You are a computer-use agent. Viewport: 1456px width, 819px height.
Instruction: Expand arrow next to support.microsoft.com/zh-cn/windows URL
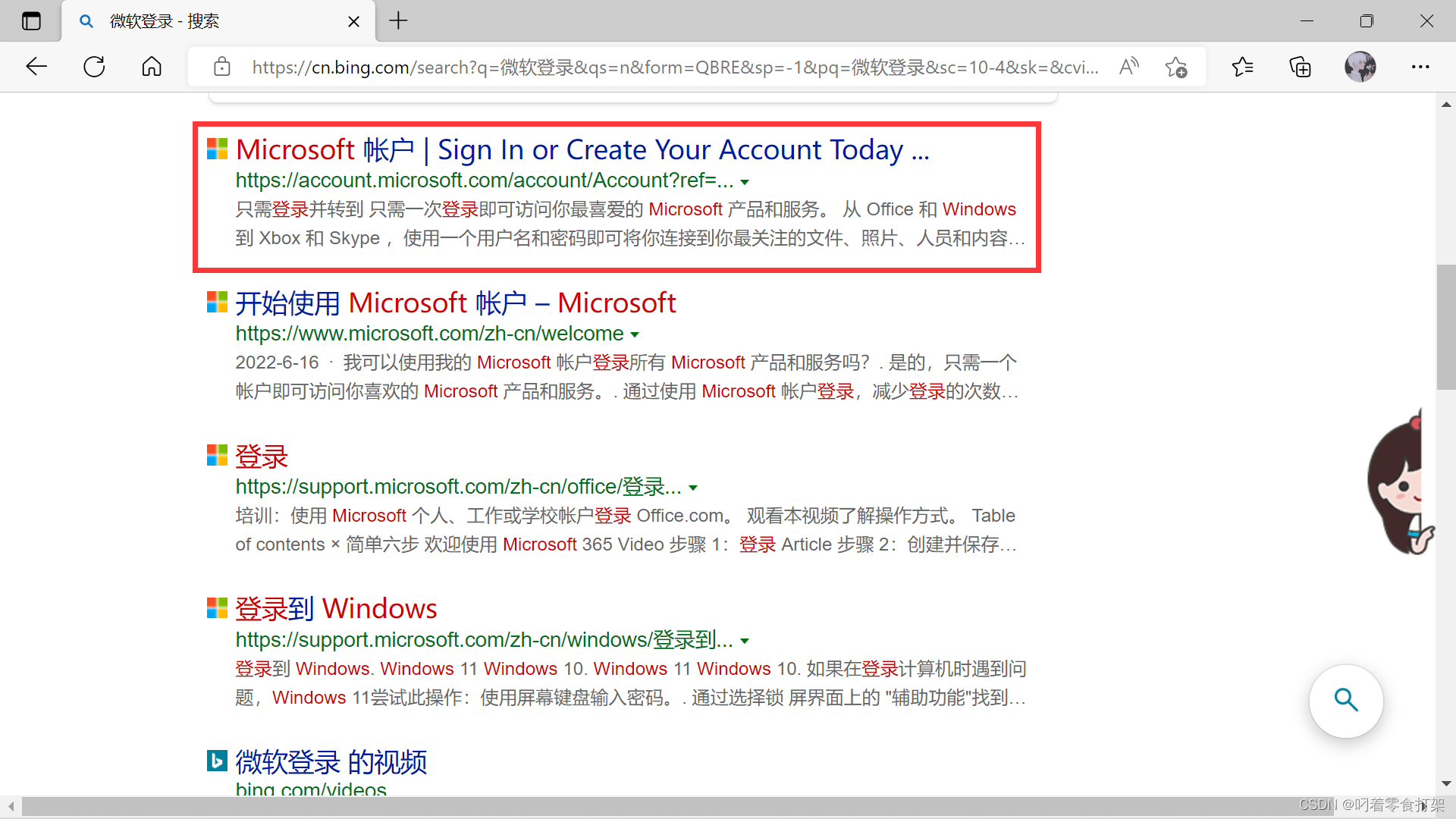click(x=745, y=641)
